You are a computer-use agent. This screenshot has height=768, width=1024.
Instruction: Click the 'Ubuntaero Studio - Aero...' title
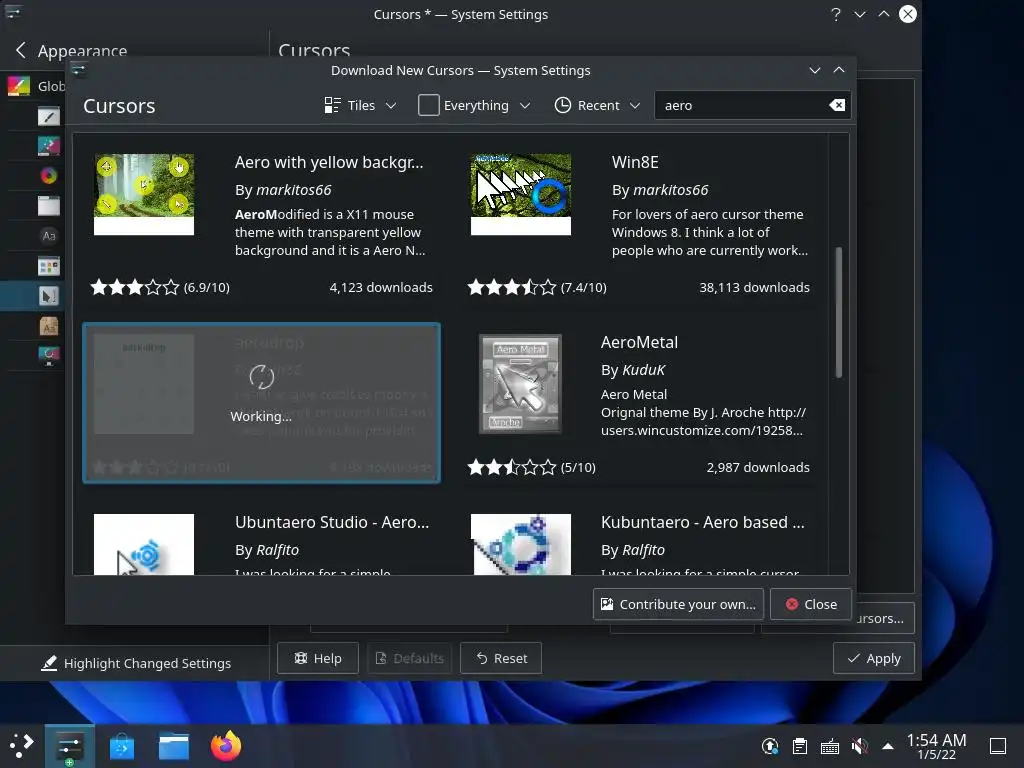click(332, 522)
